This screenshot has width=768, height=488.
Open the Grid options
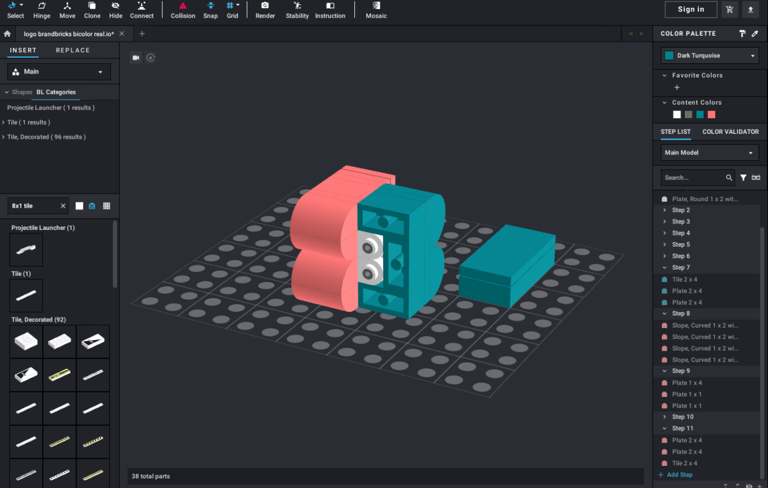(232, 10)
